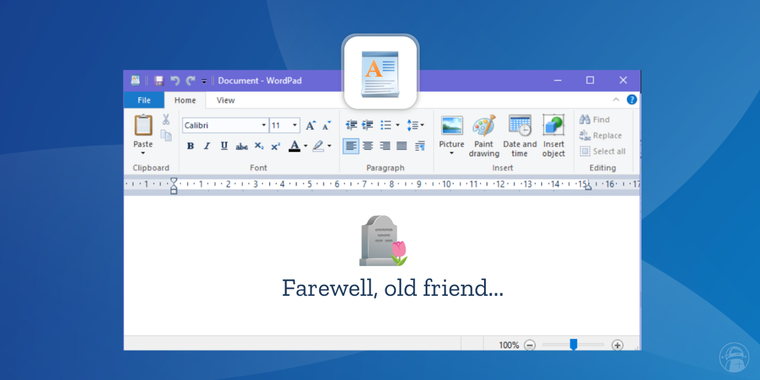This screenshot has width=760, height=380.
Task: Click Replace in Editing group
Action: tap(601, 136)
